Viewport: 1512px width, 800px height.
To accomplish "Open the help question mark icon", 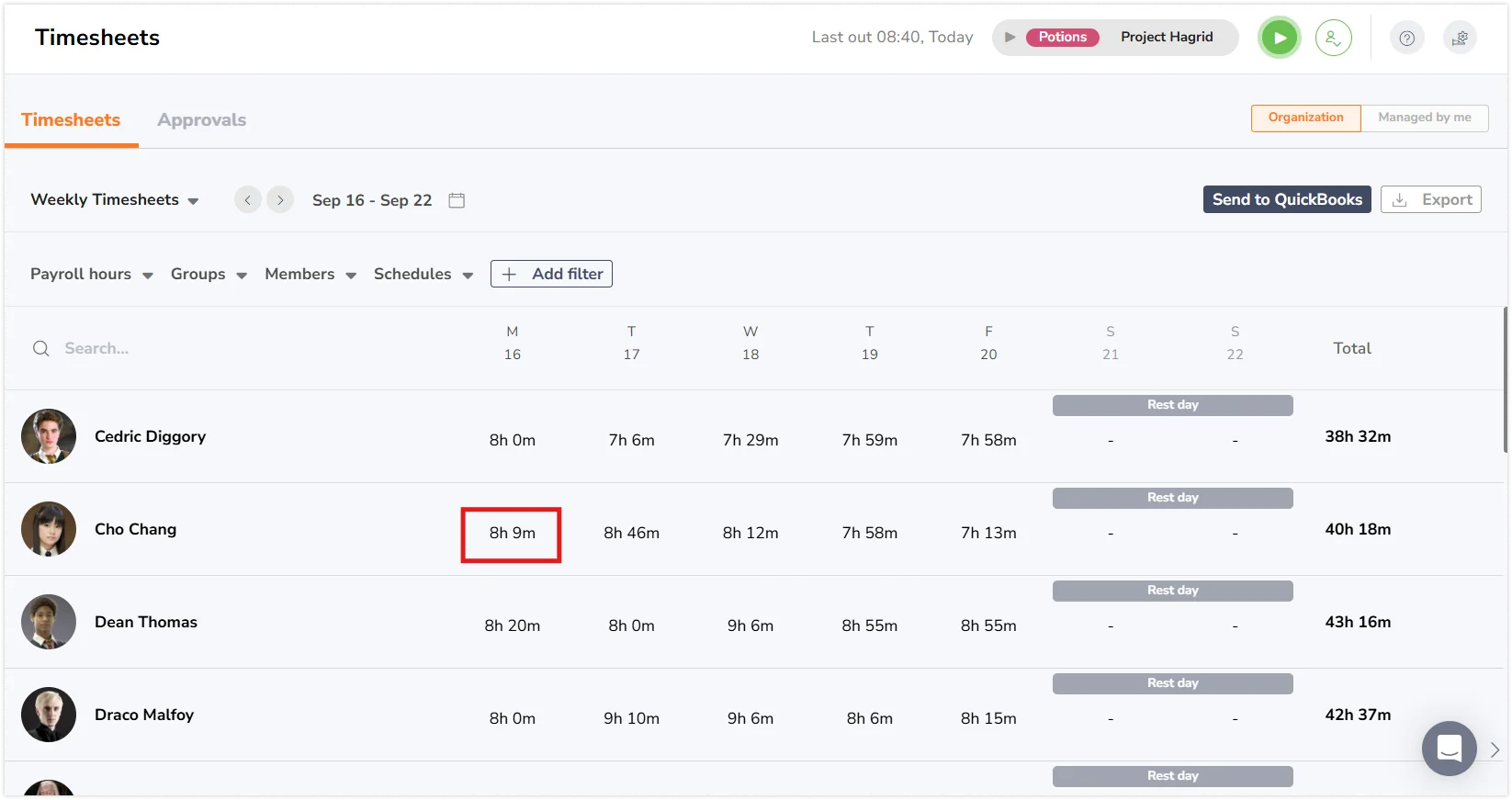I will click(1406, 38).
